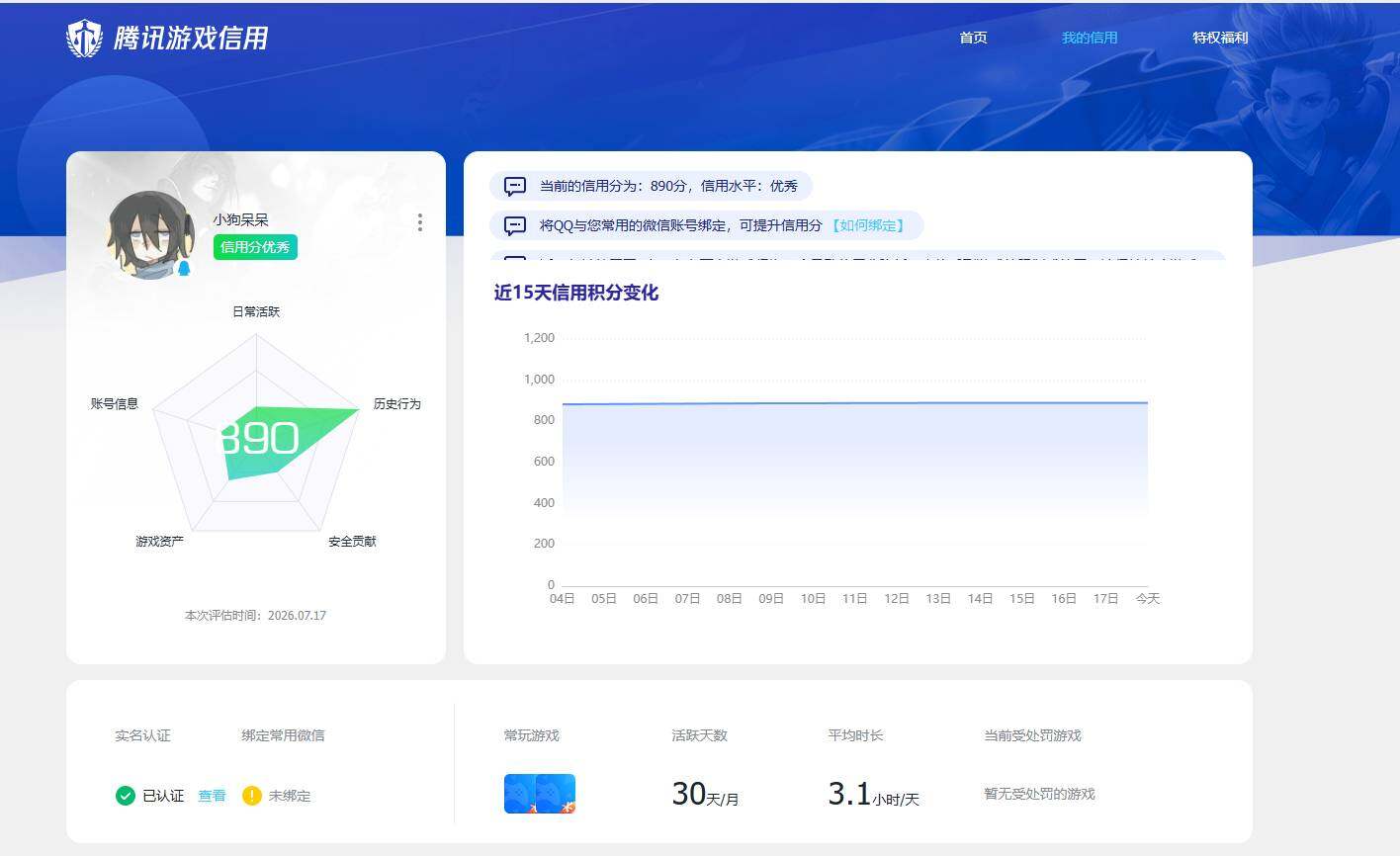The height and width of the screenshot is (856, 1400).
Task: Click the username 小狗呆呆
Action: (x=241, y=219)
